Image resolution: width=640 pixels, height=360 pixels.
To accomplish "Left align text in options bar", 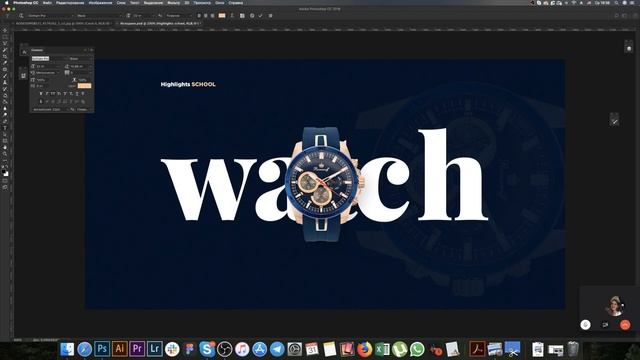I will click(x=199, y=16).
